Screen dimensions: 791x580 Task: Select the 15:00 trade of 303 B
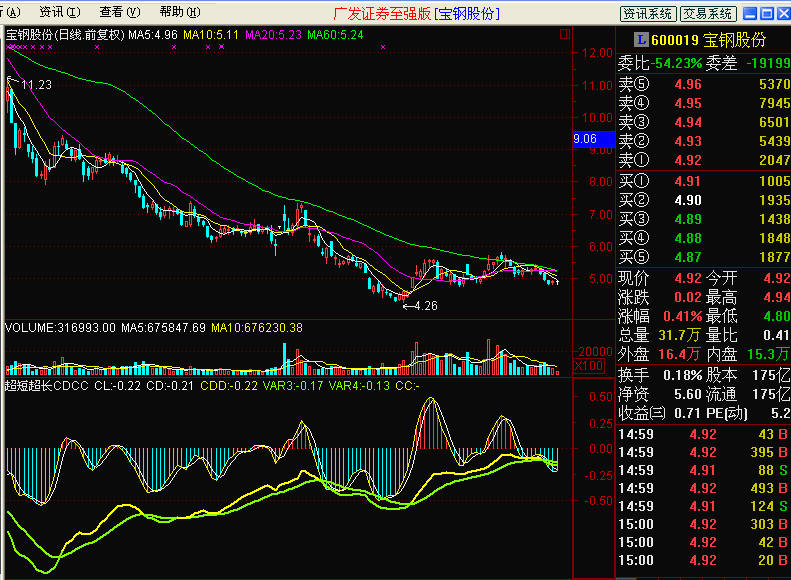coord(704,525)
